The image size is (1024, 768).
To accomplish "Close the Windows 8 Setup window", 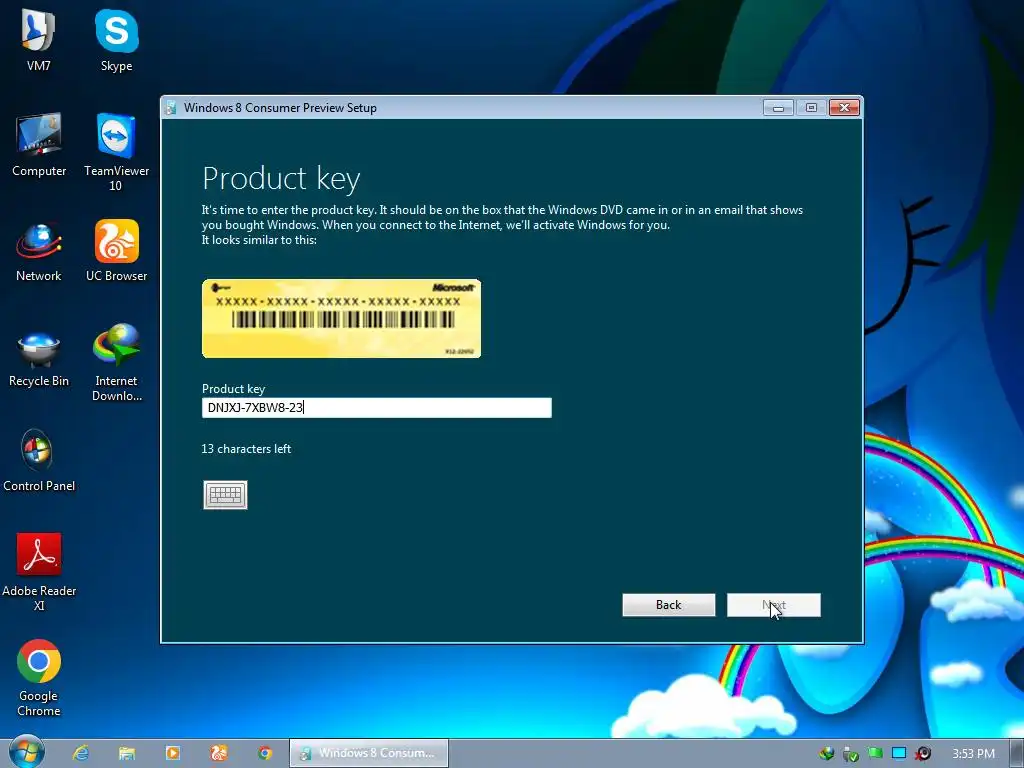I will point(844,108).
